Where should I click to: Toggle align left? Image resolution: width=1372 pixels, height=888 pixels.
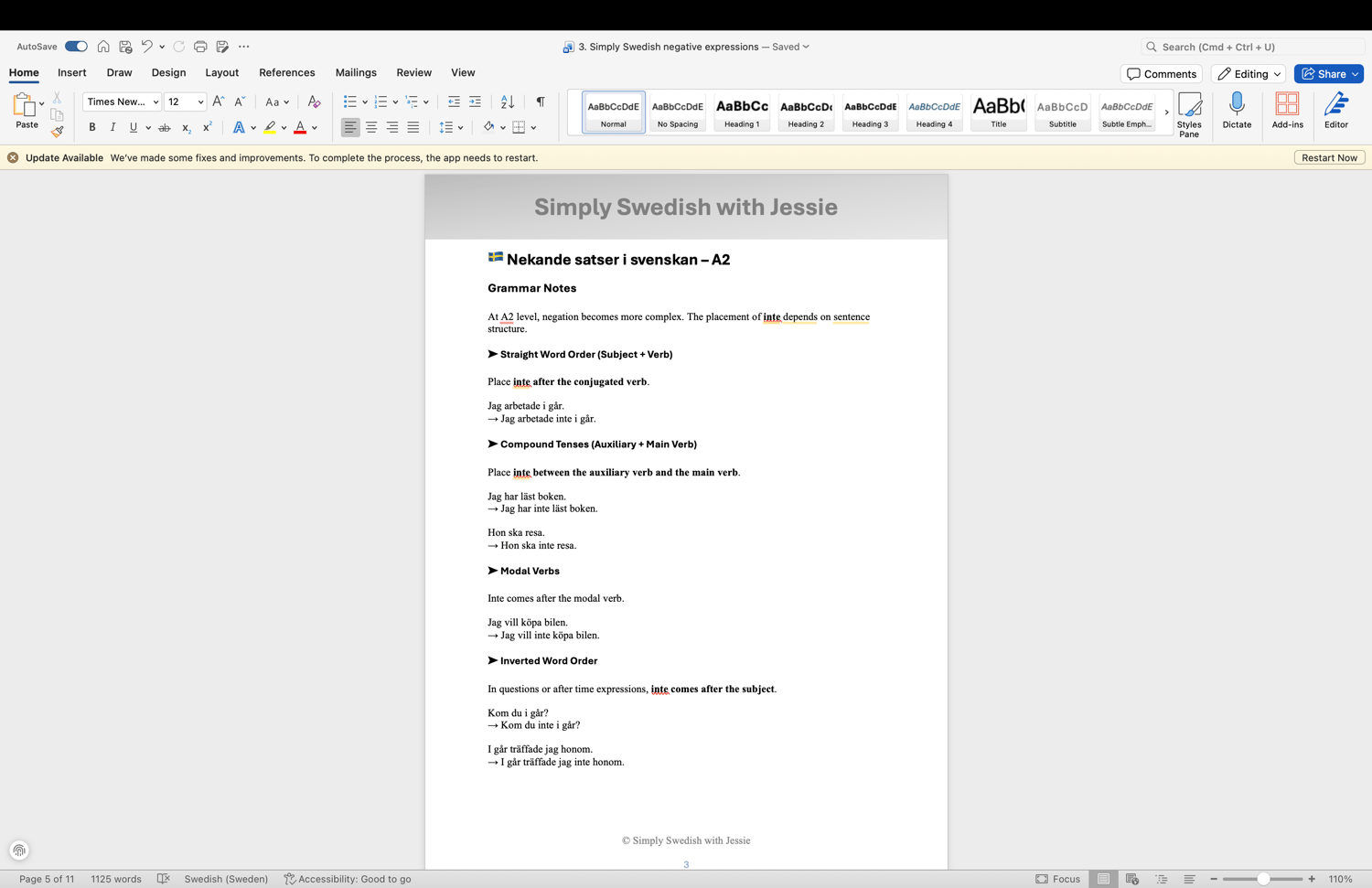click(x=350, y=128)
